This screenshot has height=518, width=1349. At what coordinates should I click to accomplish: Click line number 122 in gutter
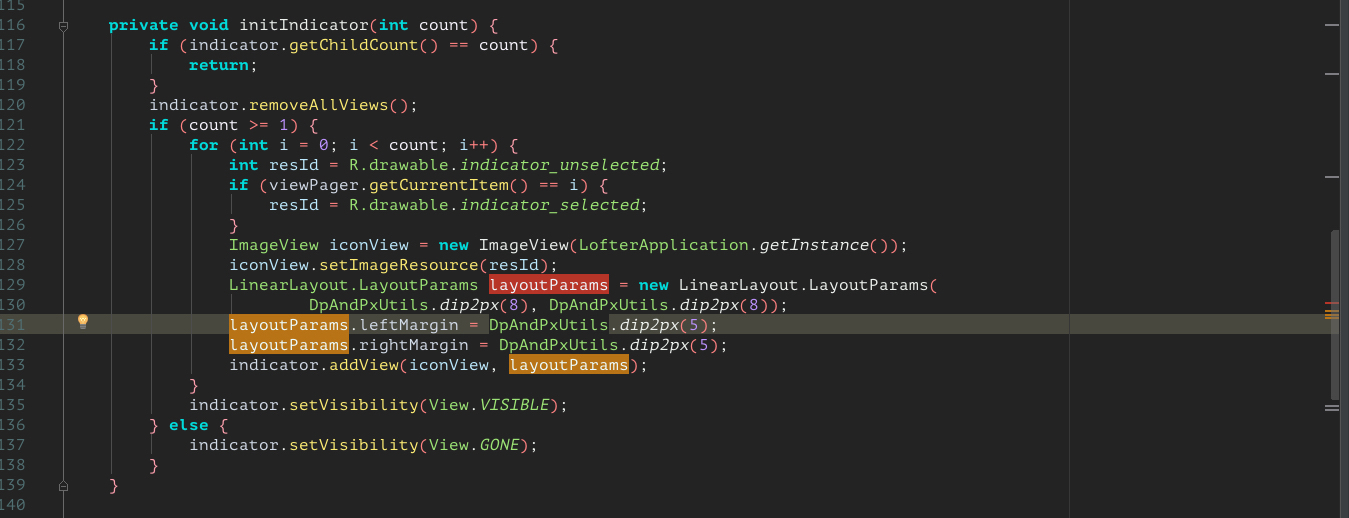[14, 145]
